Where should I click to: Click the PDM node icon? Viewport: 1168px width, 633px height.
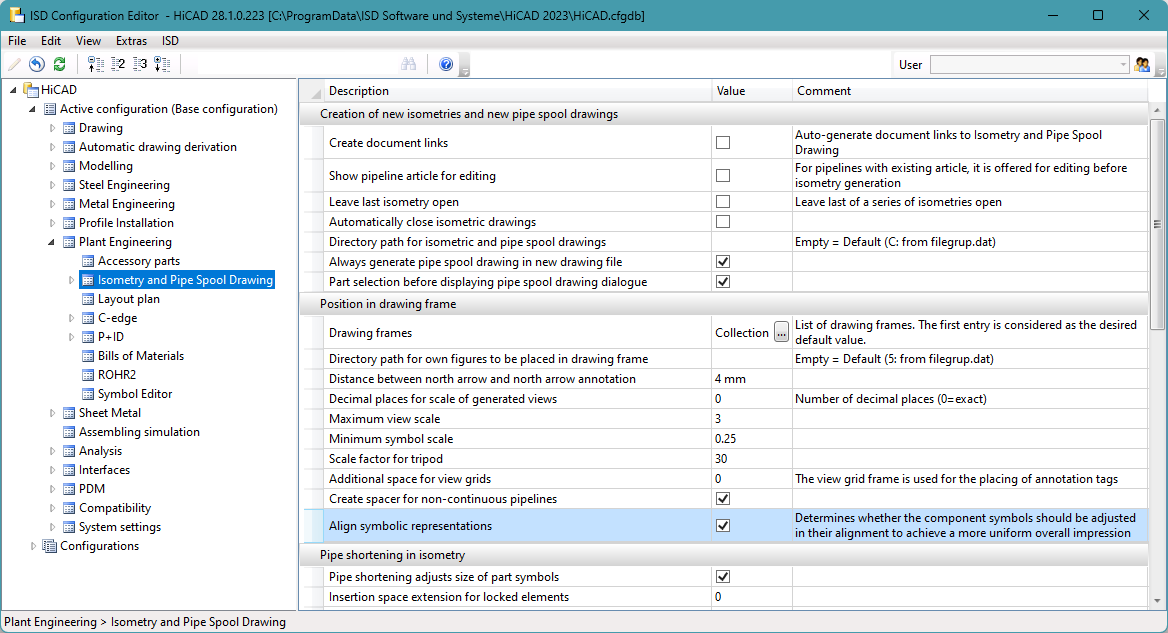tap(69, 489)
